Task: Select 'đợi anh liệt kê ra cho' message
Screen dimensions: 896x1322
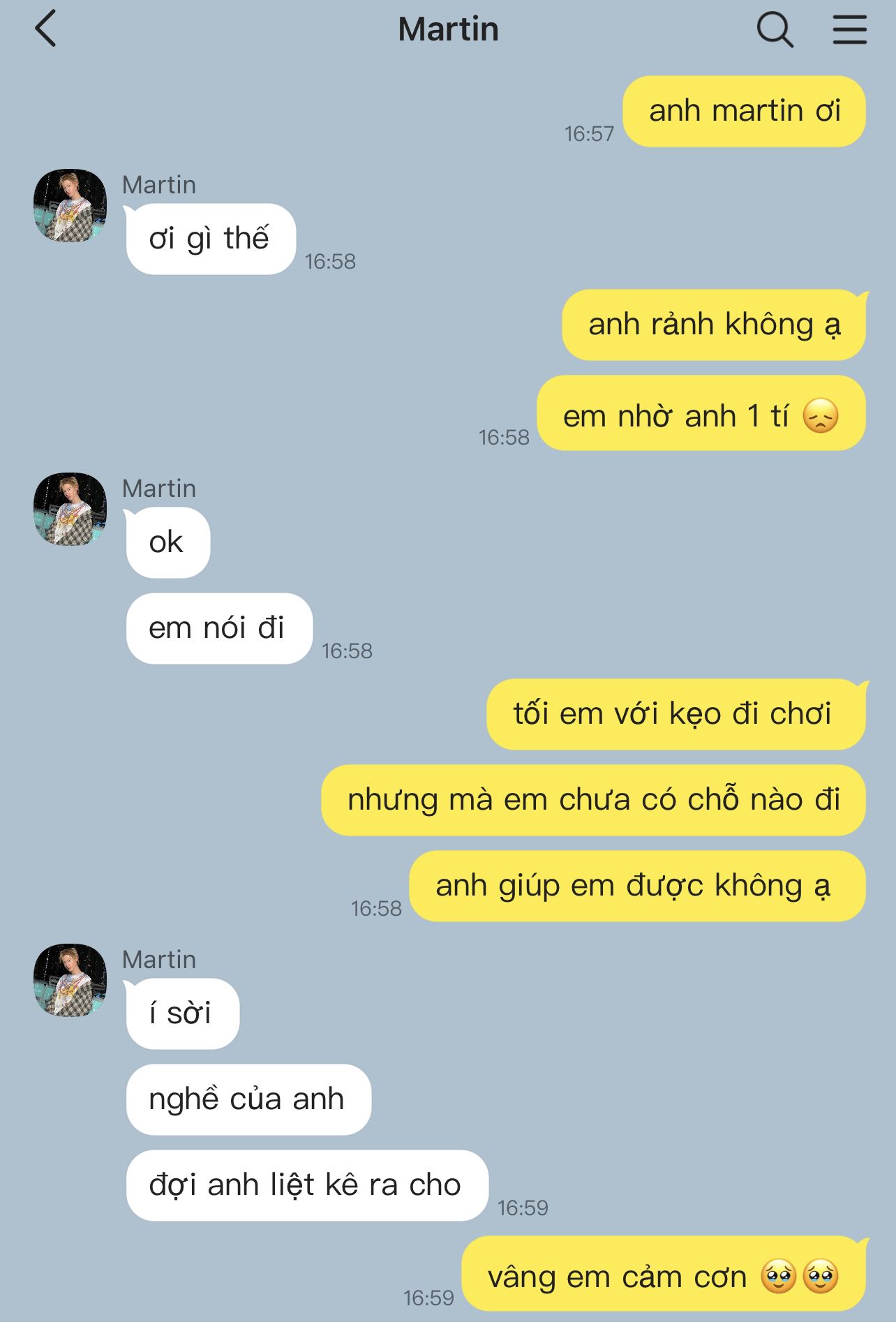Action: click(x=306, y=1185)
